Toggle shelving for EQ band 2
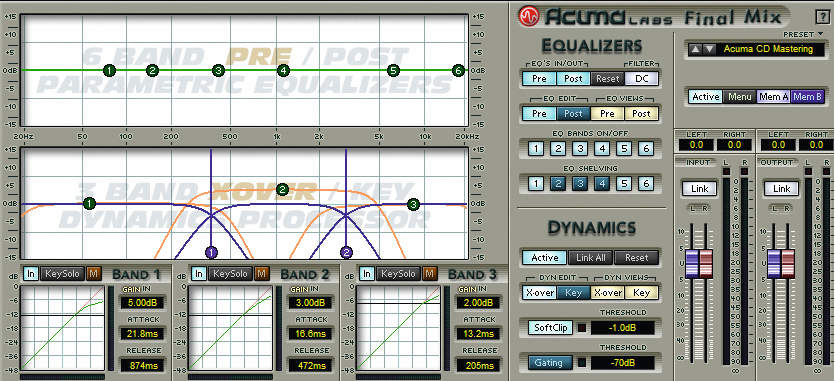The height and width of the screenshot is (381, 835). pos(558,184)
